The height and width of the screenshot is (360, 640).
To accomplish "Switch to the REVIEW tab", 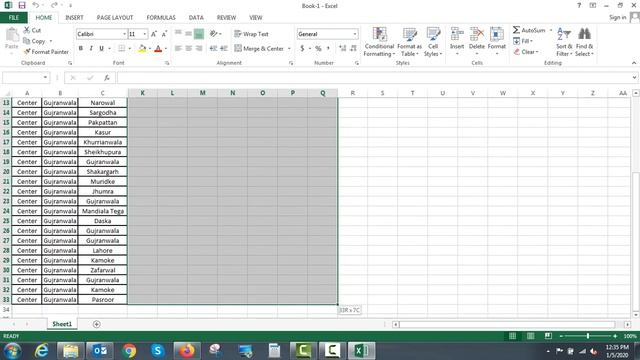I will [226, 18].
